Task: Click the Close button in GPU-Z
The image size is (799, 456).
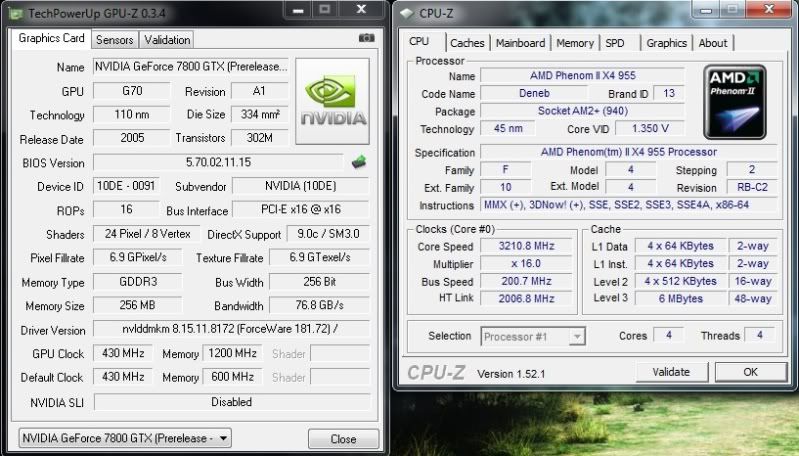Action: coord(343,439)
